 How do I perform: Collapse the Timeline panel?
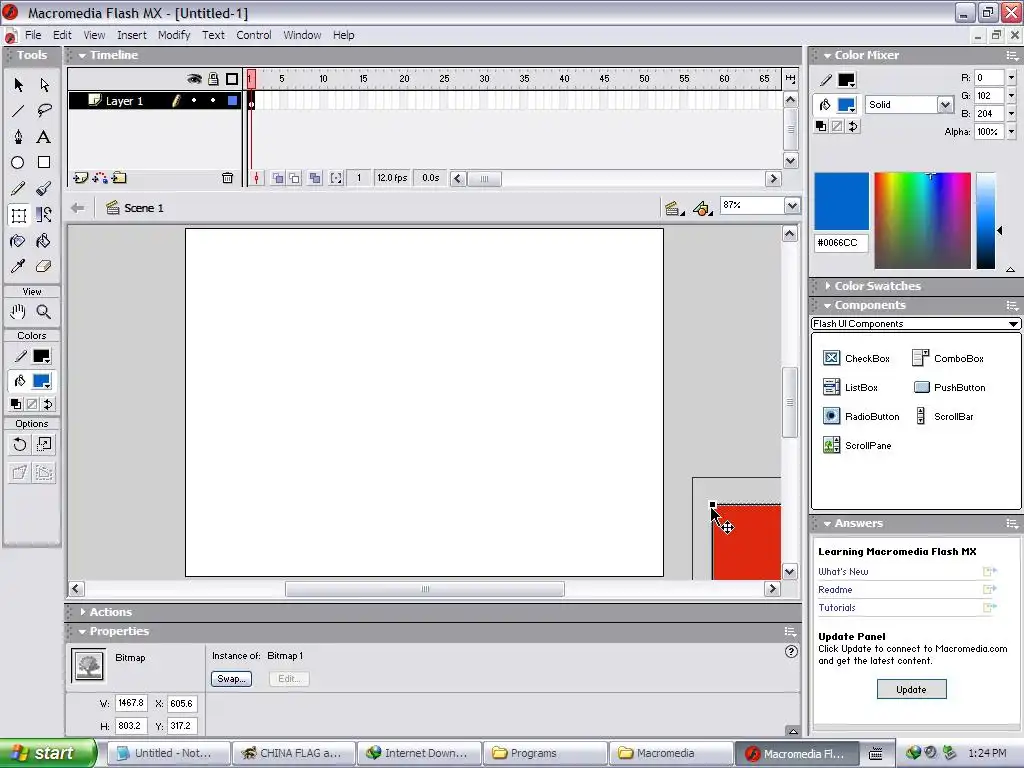pyautogui.click(x=82, y=56)
